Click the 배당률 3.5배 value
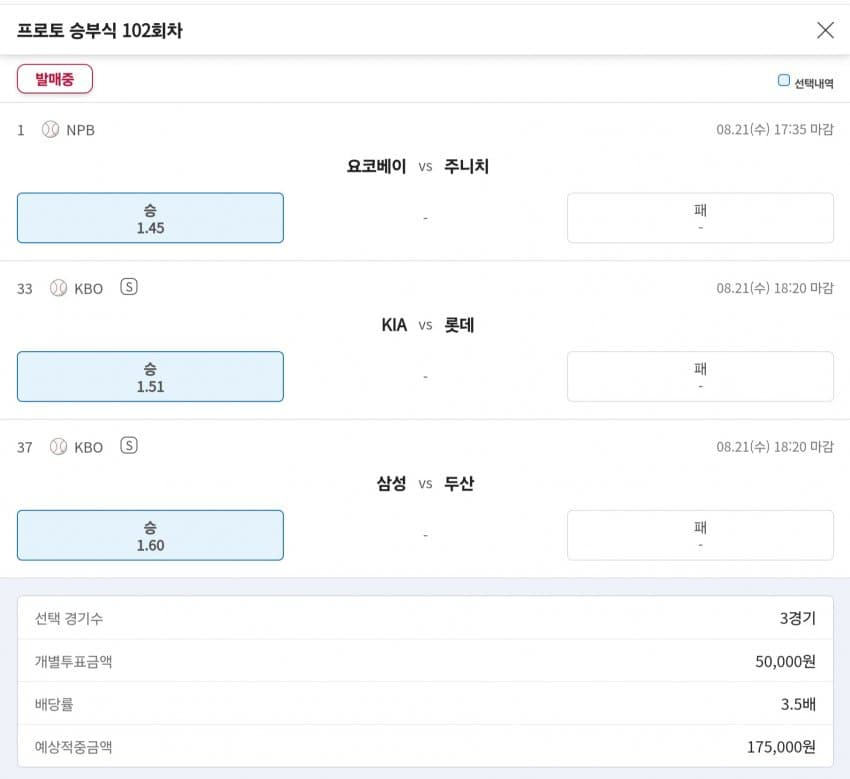Screen dimensions: 850x779 (x=798, y=704)
